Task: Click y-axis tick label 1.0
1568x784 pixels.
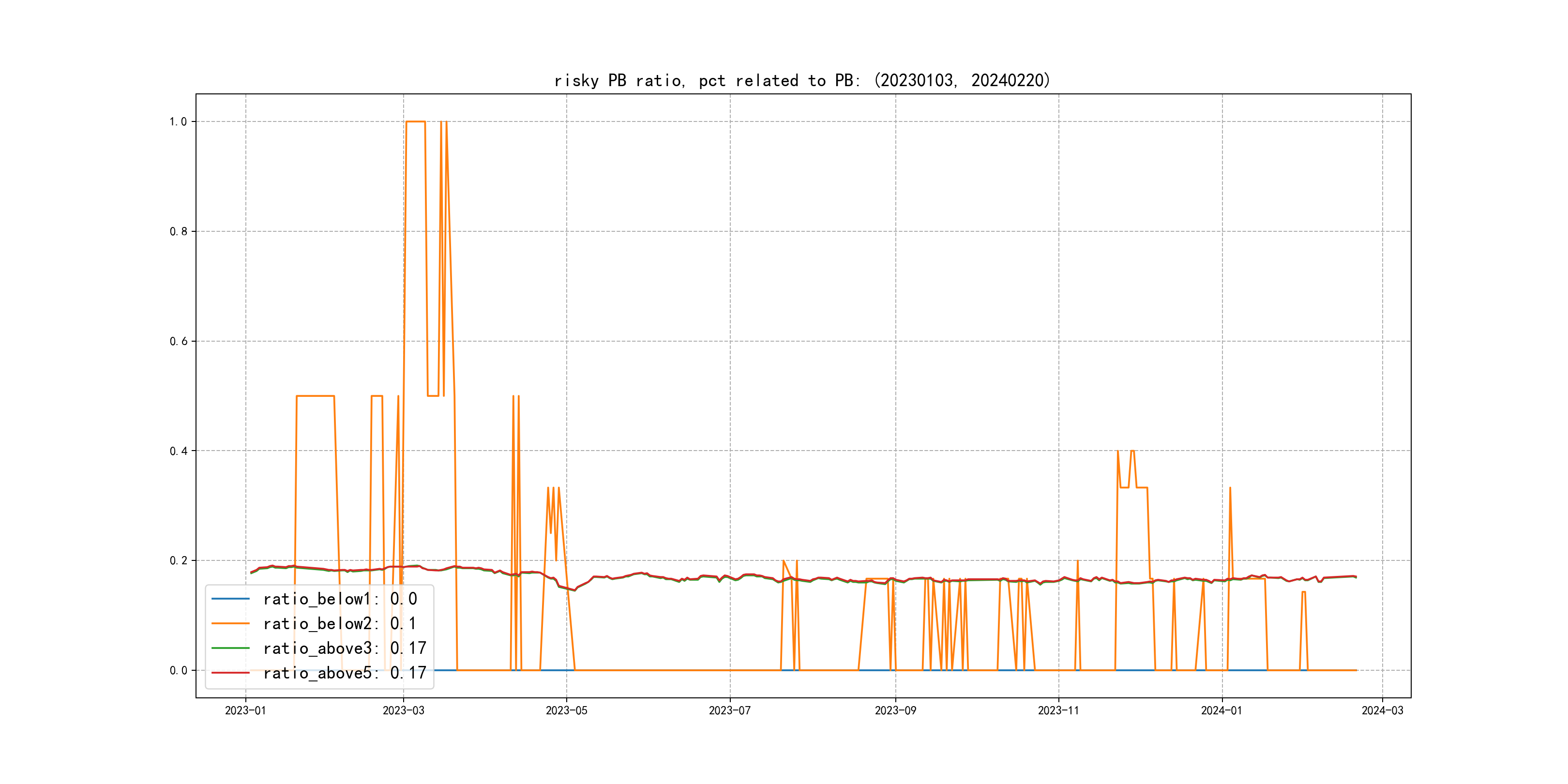Action: tap(179, 122)
